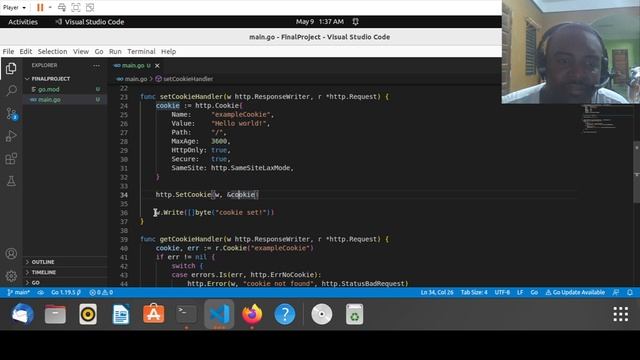Close the main.go editor tab

click(x=157, y=65)
